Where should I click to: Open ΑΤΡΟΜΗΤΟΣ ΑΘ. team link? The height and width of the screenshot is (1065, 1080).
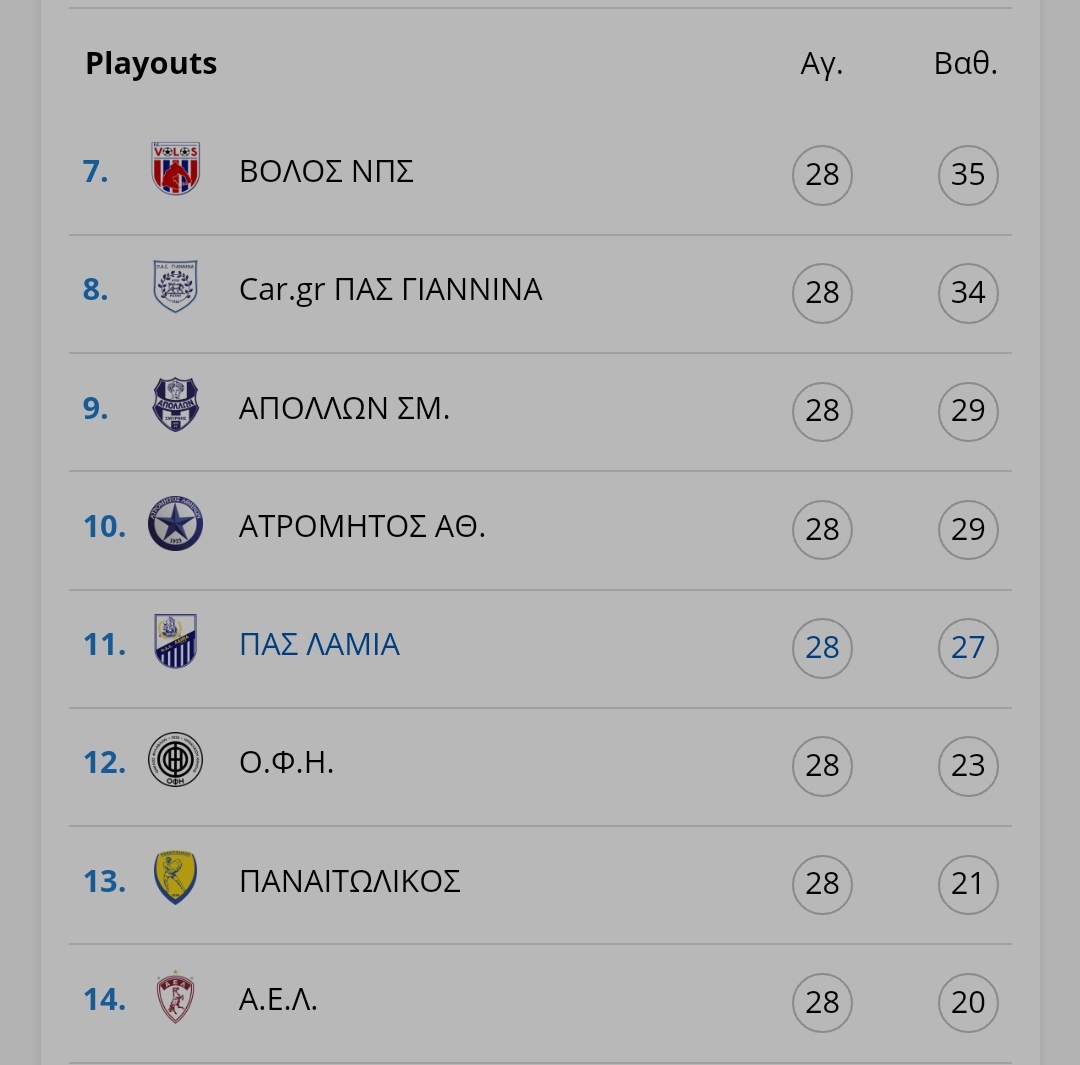pos(362,527)
